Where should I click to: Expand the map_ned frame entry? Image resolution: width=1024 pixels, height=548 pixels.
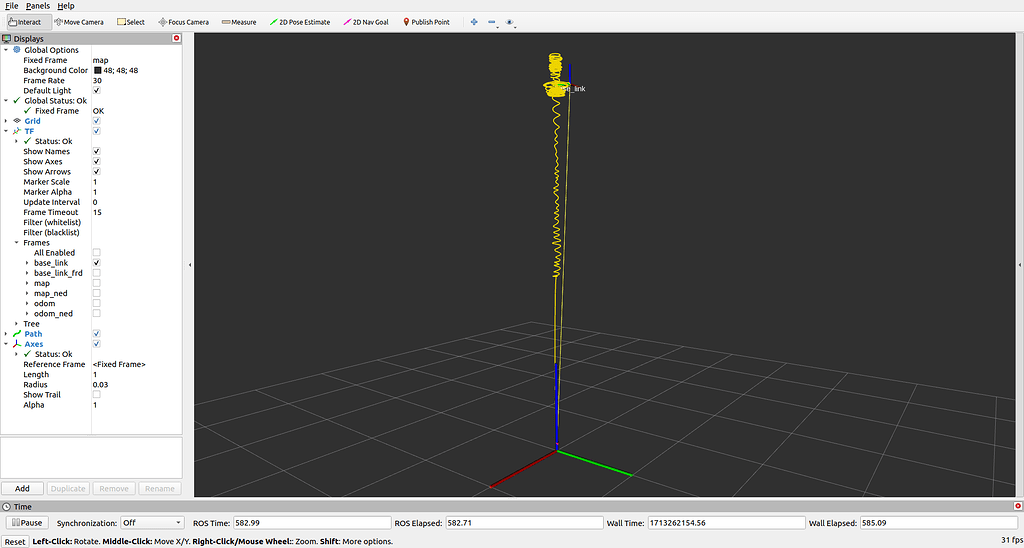27,293
